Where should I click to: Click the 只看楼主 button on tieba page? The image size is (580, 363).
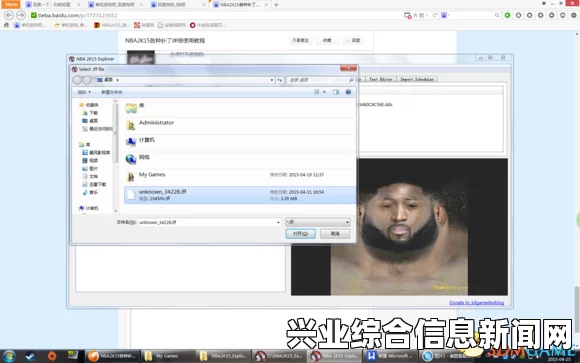point(300,40)
